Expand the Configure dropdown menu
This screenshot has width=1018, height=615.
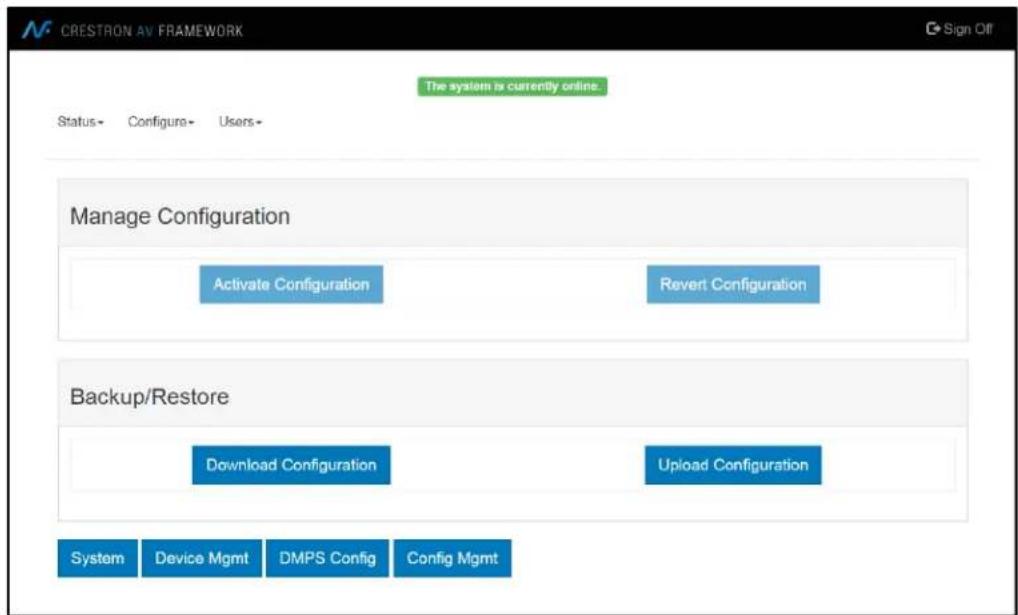pos(161,121)
